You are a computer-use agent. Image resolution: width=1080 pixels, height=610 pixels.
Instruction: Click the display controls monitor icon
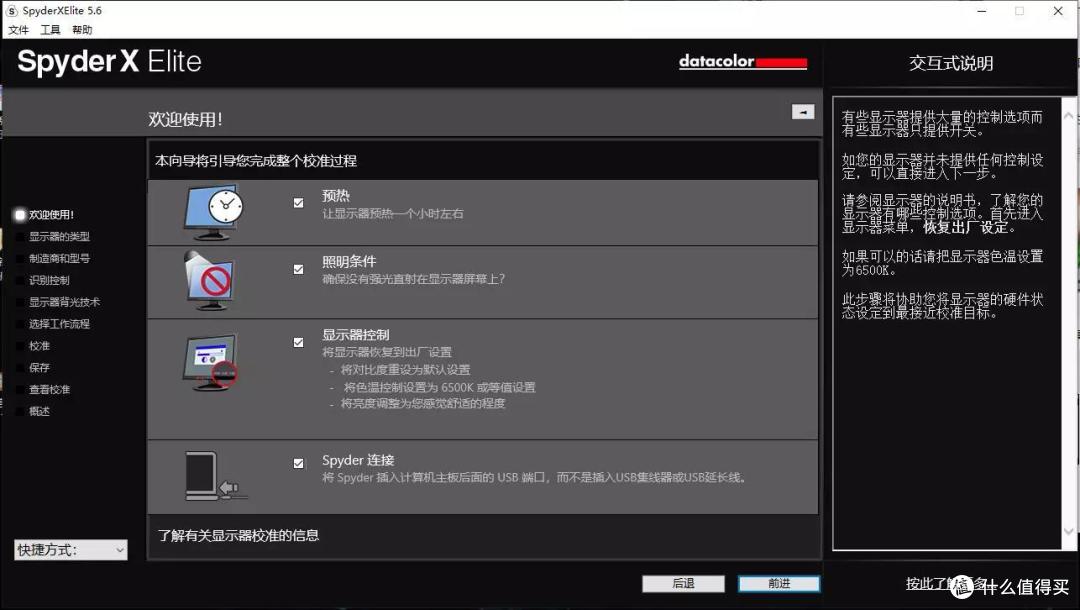click(210, 362)
